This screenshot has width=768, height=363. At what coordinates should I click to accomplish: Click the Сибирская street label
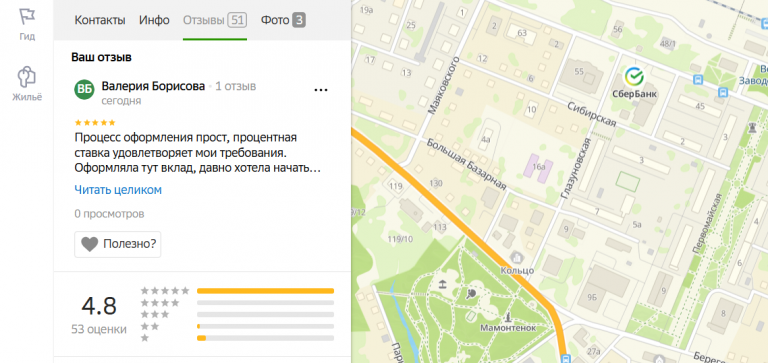(591, 114)
